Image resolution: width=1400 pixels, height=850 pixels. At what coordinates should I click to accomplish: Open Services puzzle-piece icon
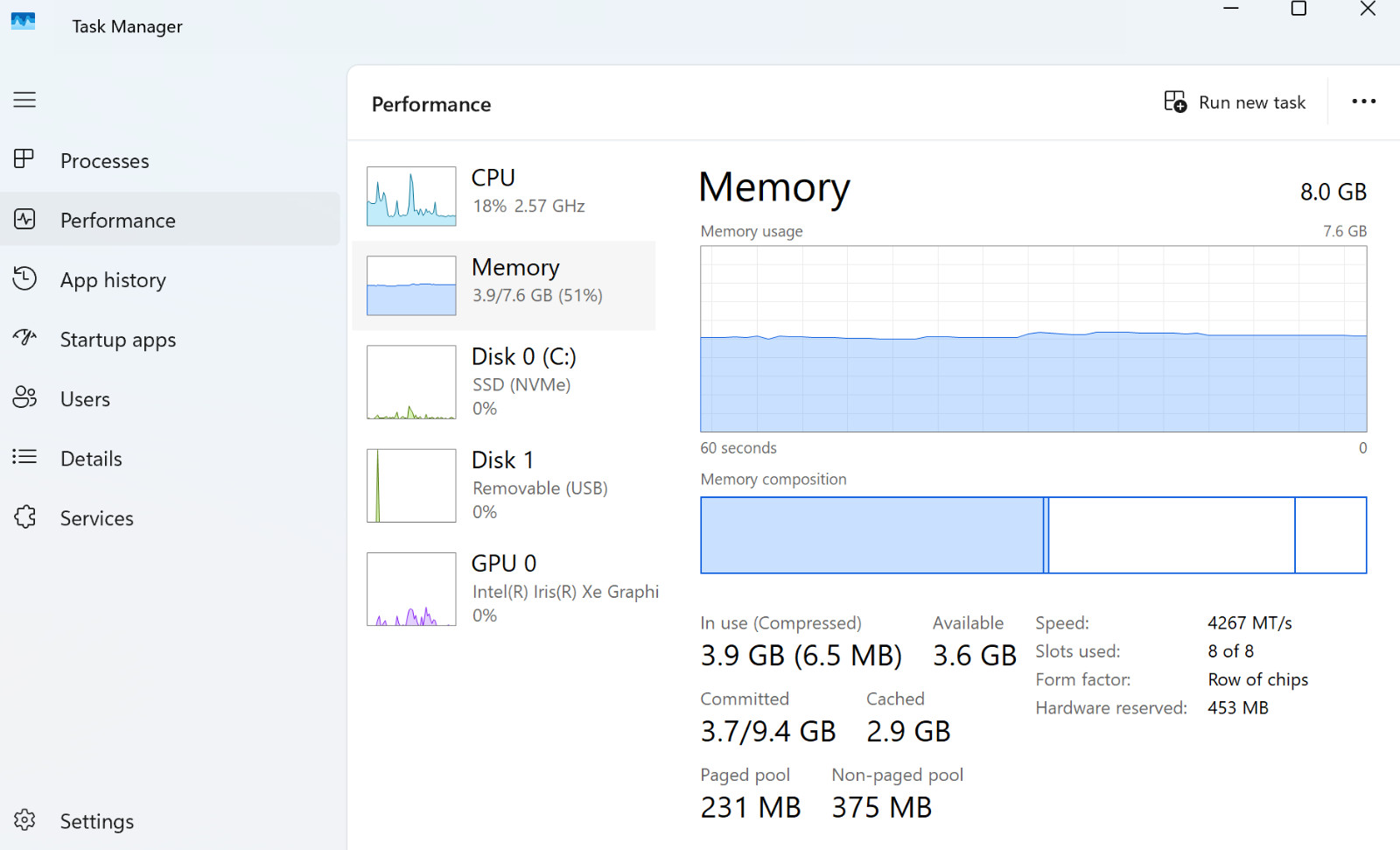click(x=24, y=516)
